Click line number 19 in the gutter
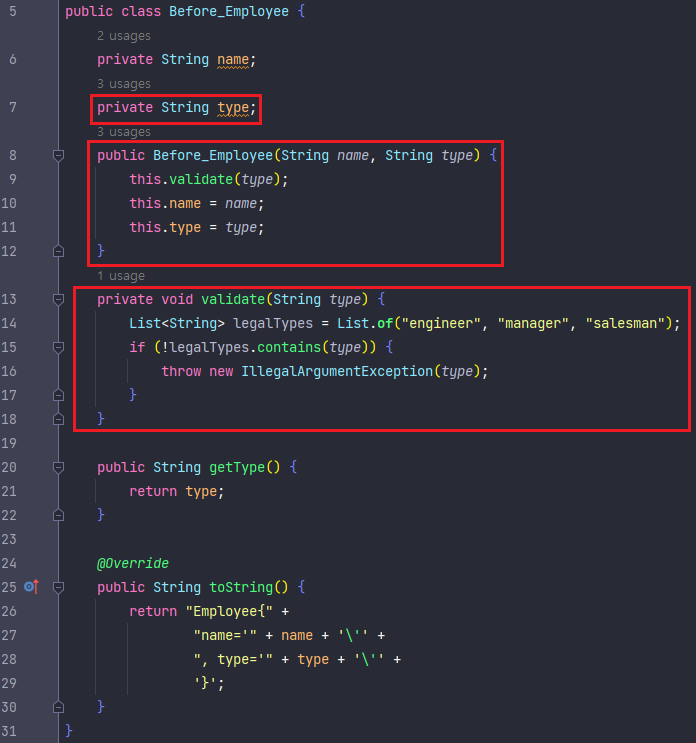Screen dimensions: 696x743 tap(9, 444)
